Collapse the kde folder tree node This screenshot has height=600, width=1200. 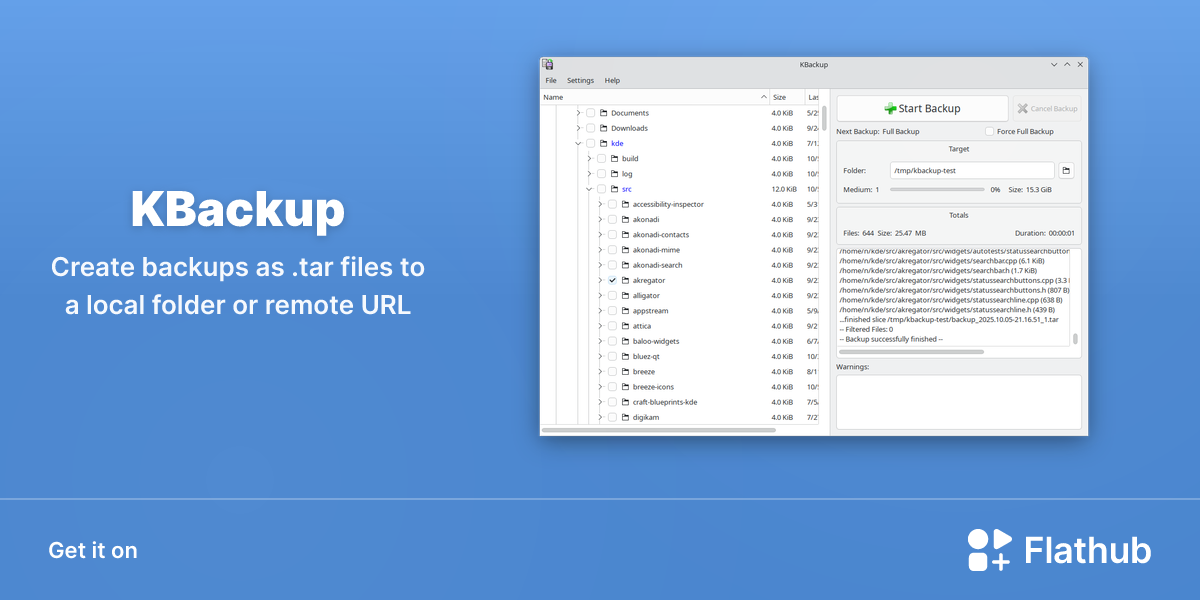578,143
